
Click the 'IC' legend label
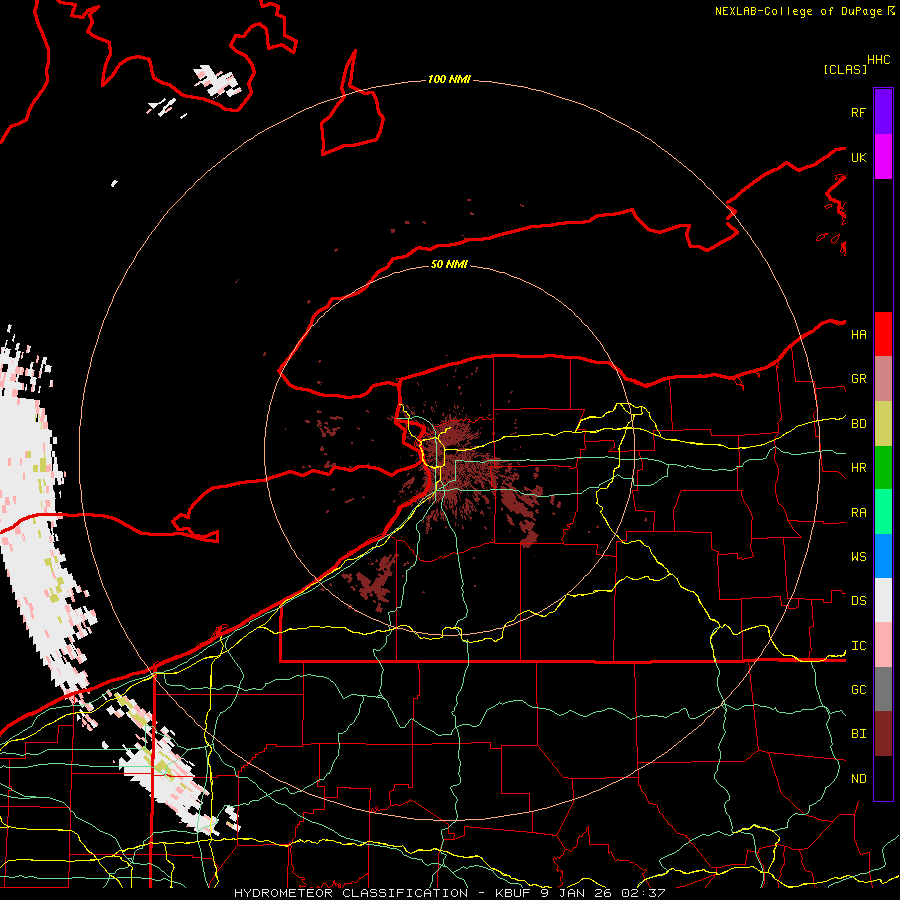pyautogui.click(x=858, y=646)
